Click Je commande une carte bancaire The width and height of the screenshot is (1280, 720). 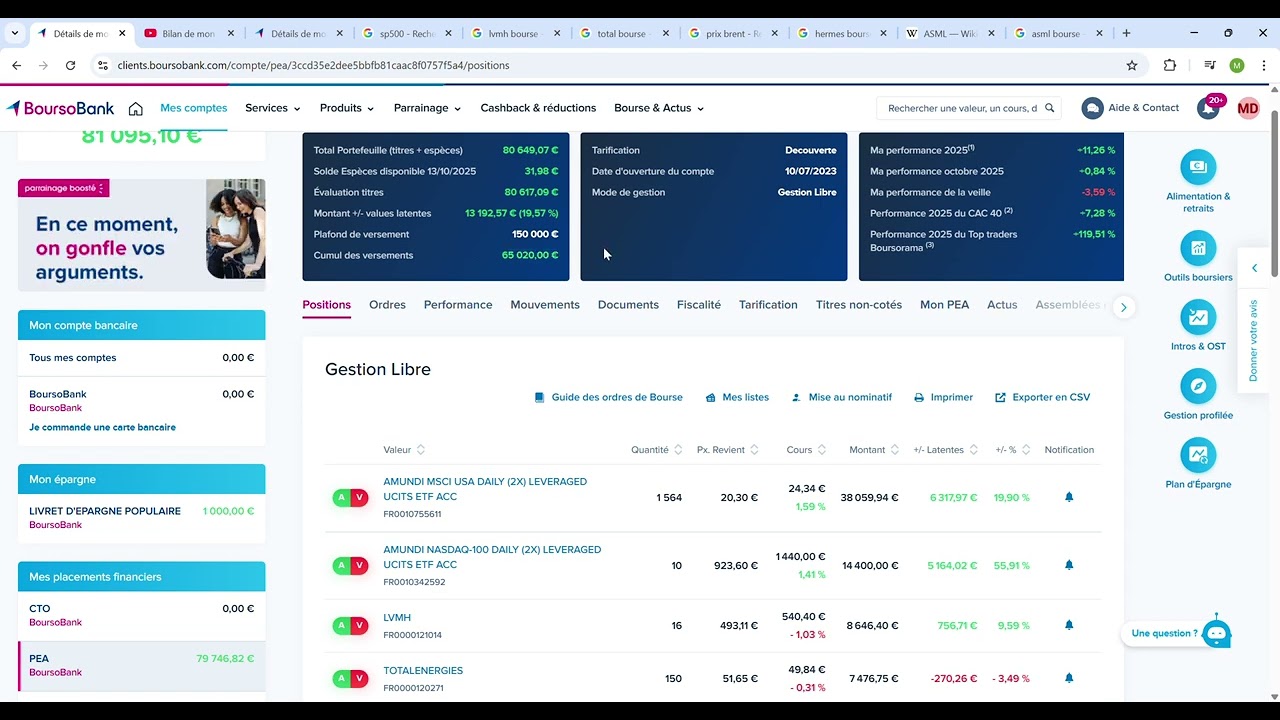(102, 427)
